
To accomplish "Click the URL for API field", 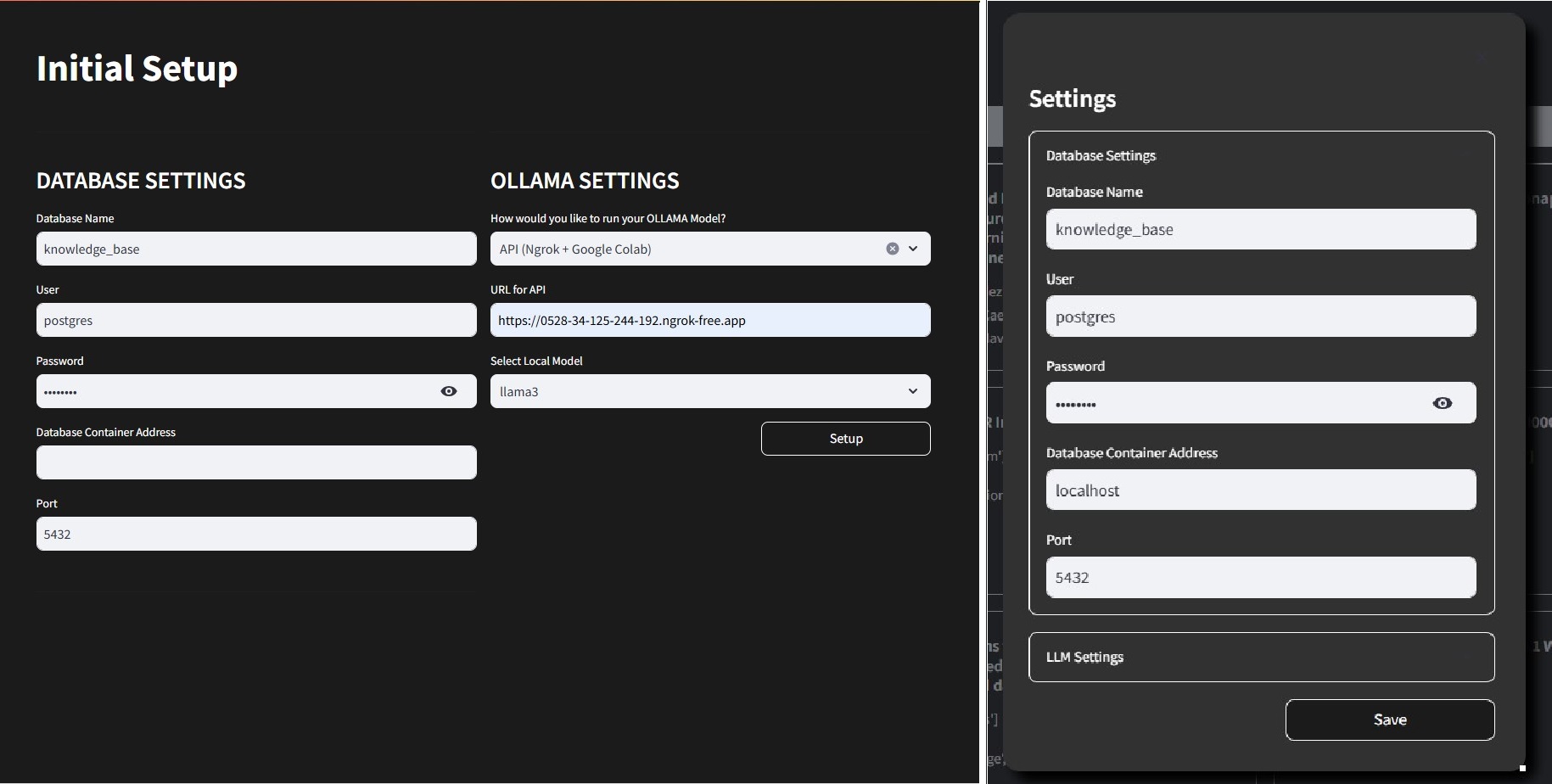I will (710, 320).
